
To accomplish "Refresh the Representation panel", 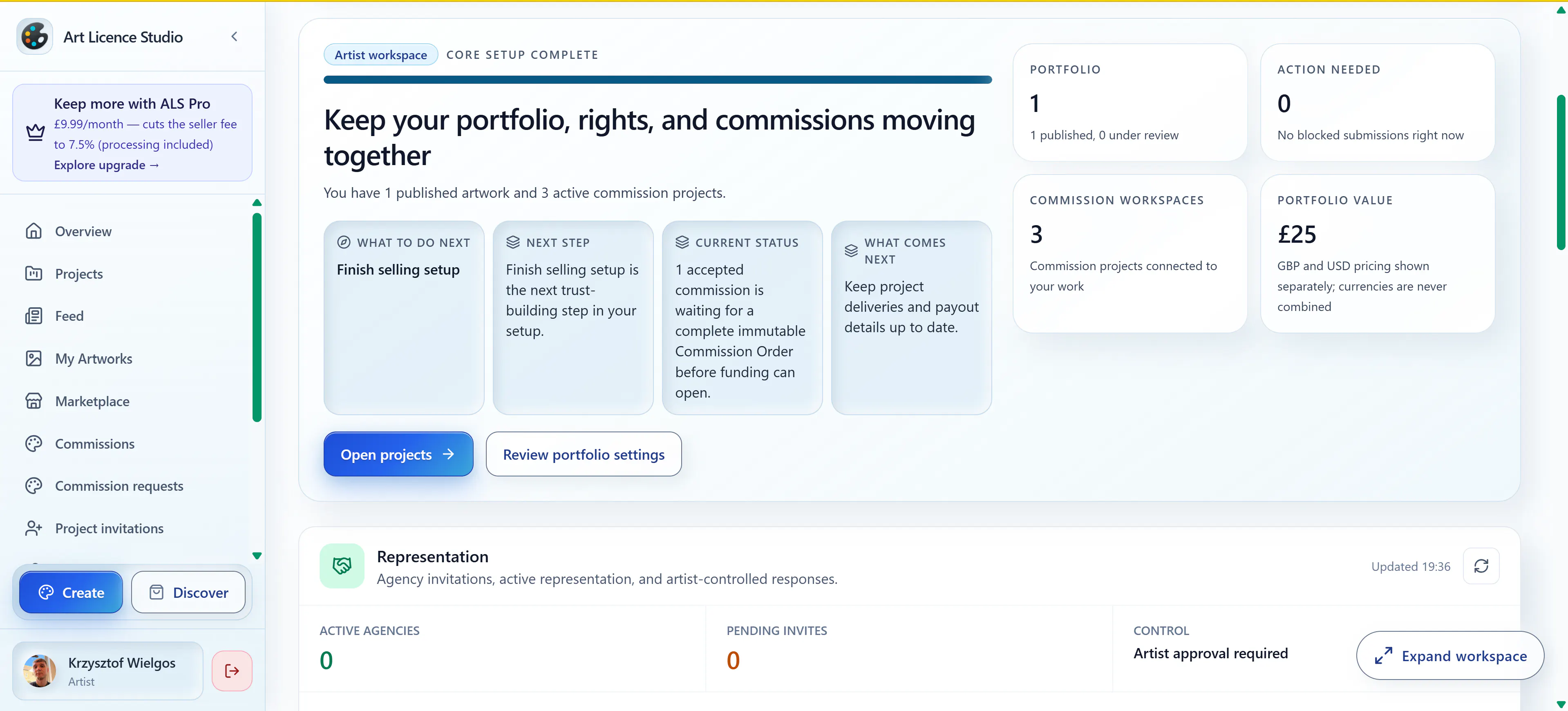I will (1481, 566).
